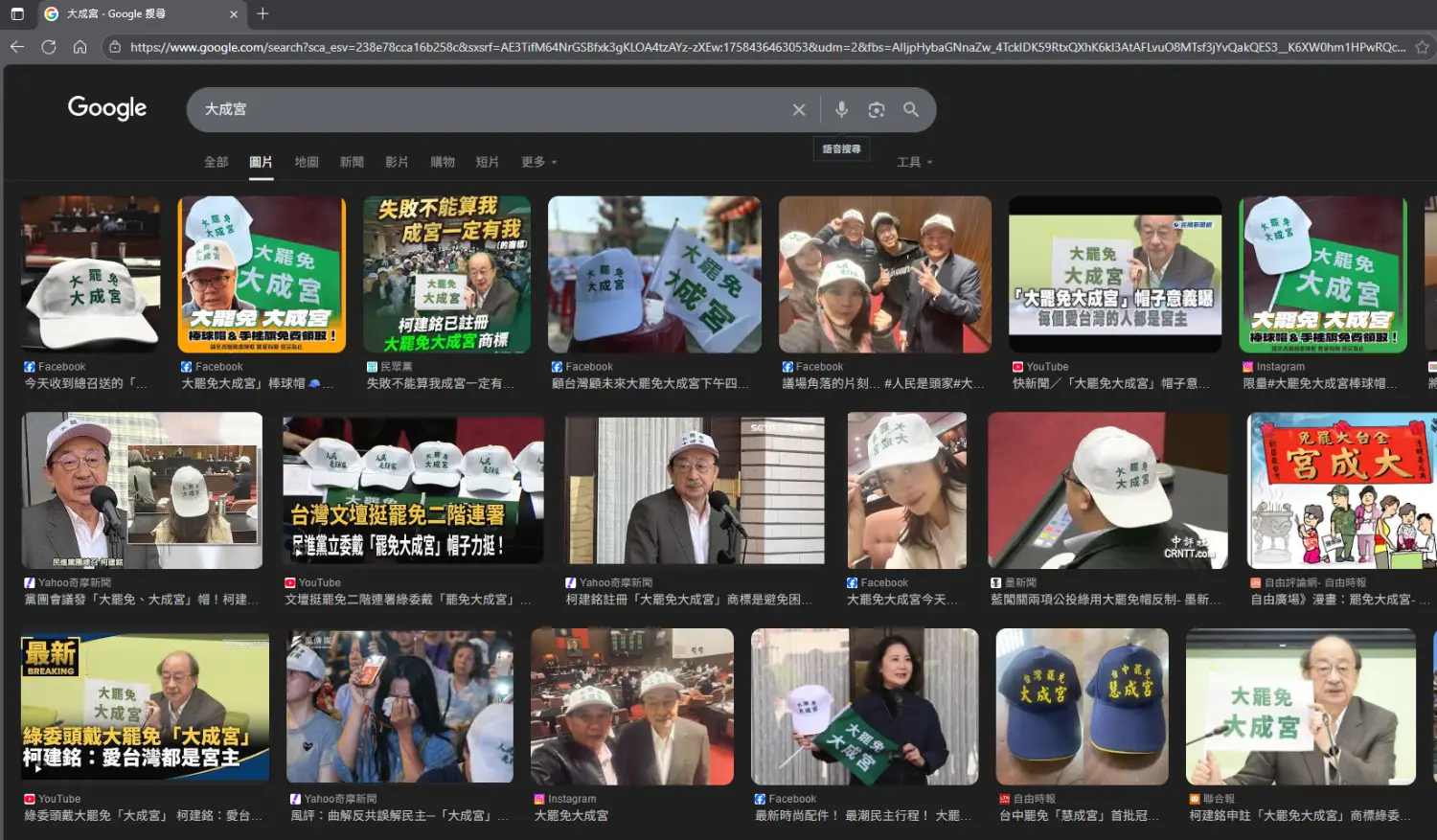Open browser home page icon

pos(80,47)
